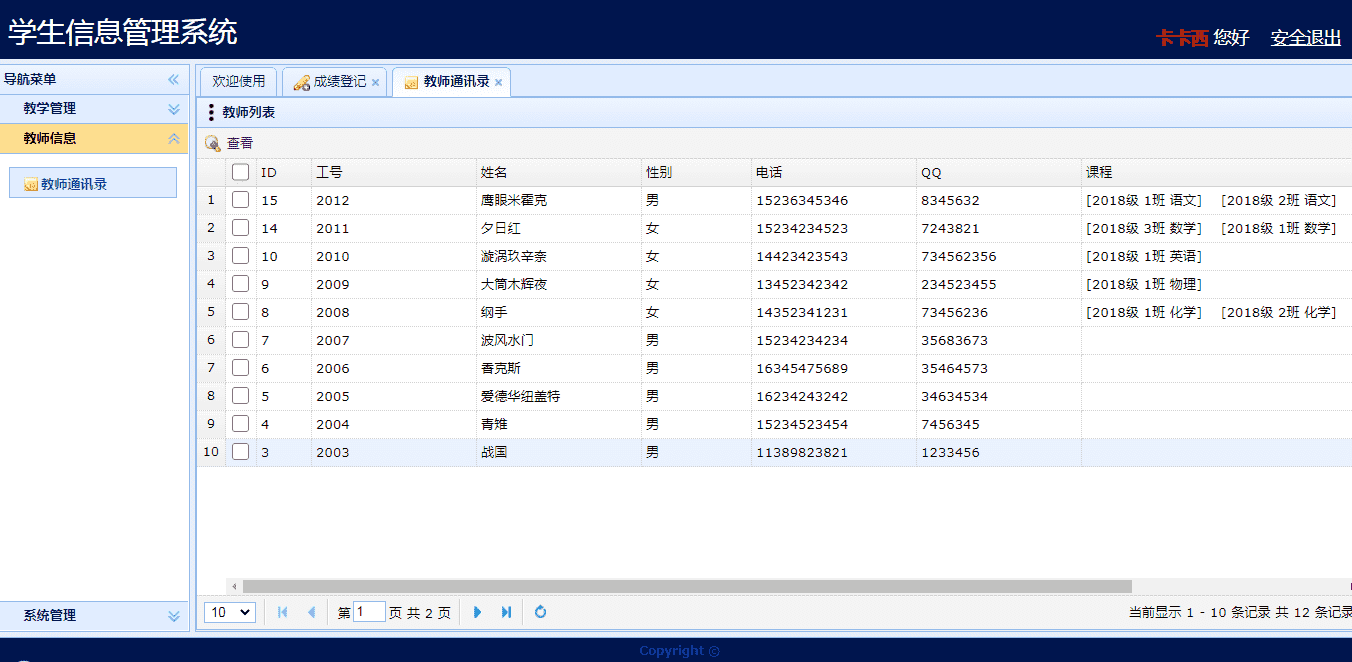
Task: Collapse the 导航菜单 navigation panel
Action: click(173, 79)
